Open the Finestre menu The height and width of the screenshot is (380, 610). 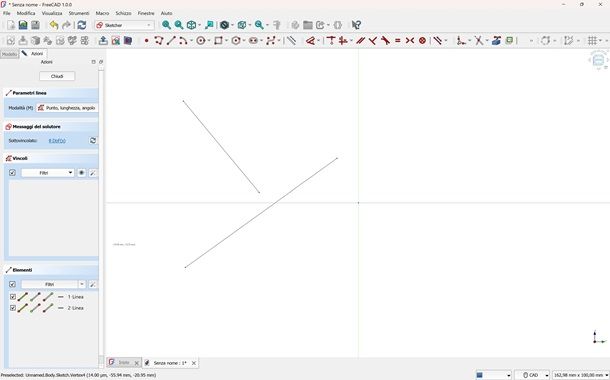click(146, 13)
